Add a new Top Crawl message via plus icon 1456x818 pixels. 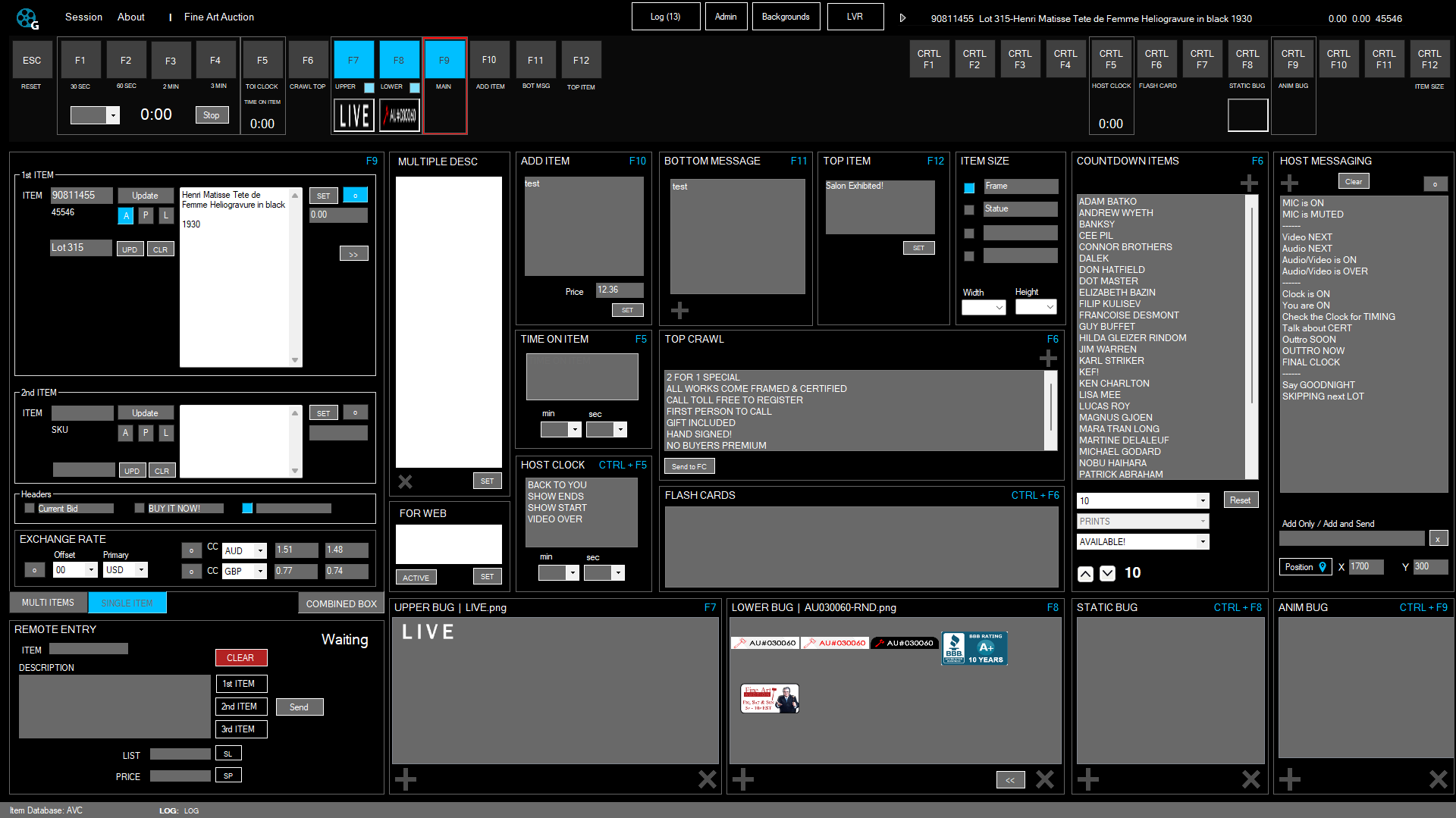(x=1048, y=357)
